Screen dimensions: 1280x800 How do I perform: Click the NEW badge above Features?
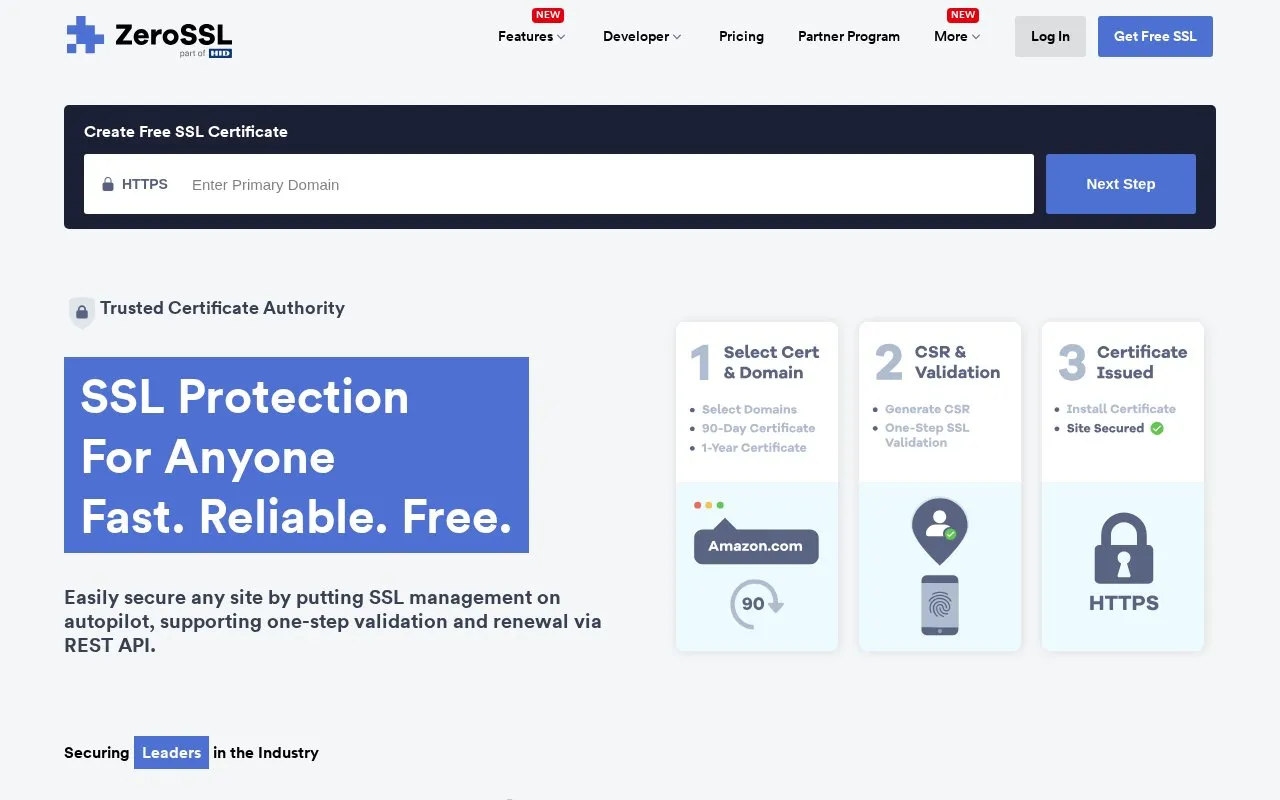pos(548,15)
